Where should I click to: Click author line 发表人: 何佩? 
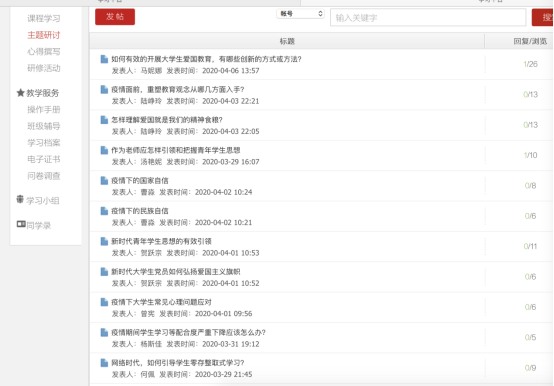[133, 374]
